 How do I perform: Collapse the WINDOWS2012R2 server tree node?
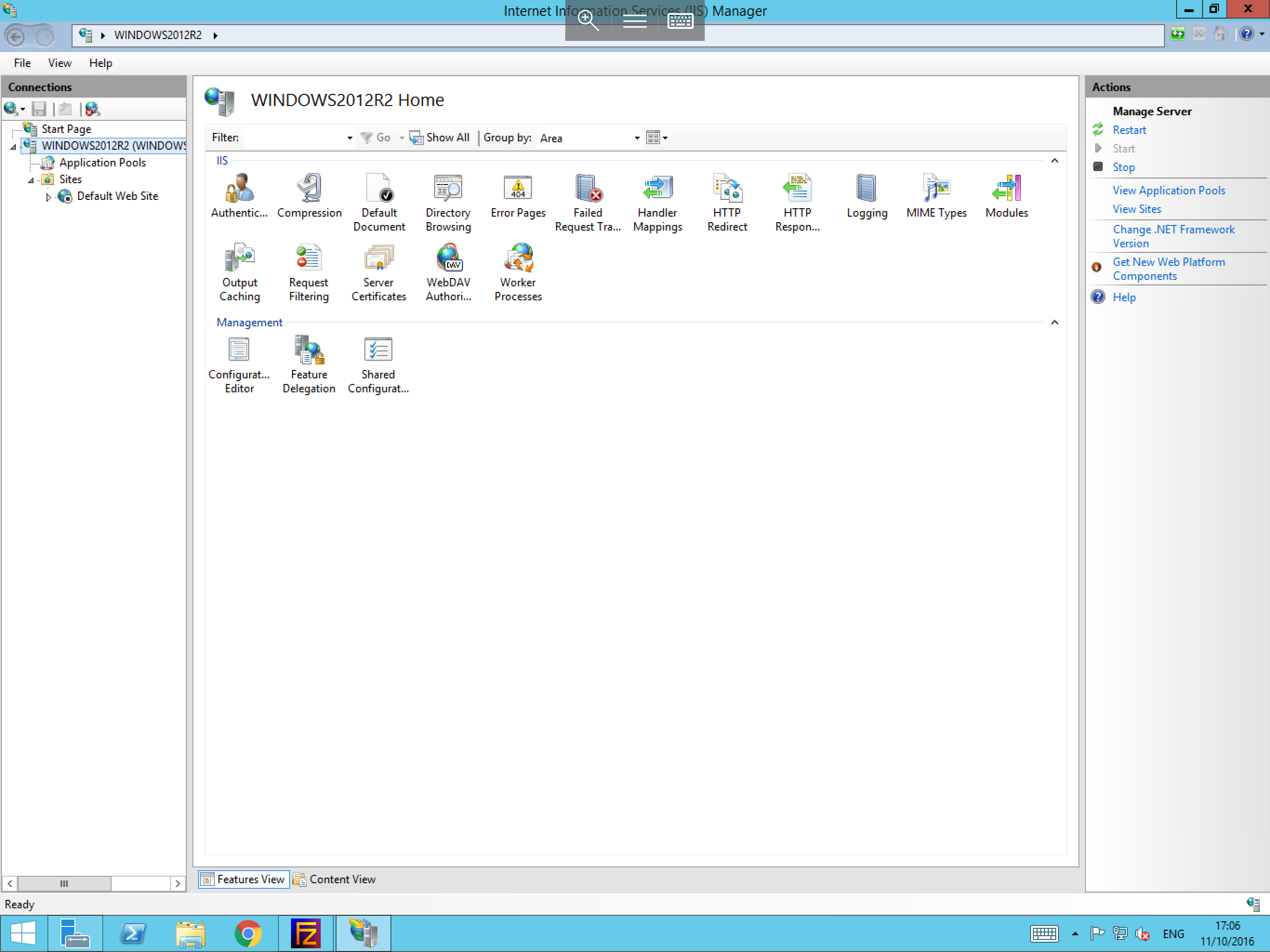(13, 147)
